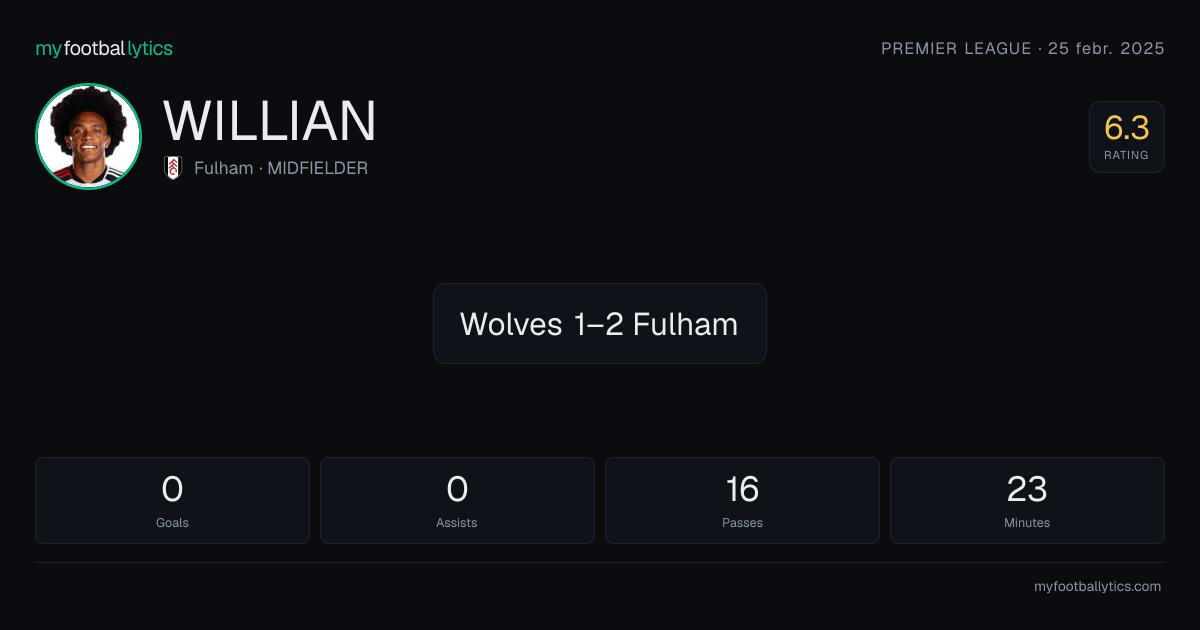The height and width of the screenshot is (630, 1200).
Task: Open Willian's player avatar photo
Action: coord(88,136)
